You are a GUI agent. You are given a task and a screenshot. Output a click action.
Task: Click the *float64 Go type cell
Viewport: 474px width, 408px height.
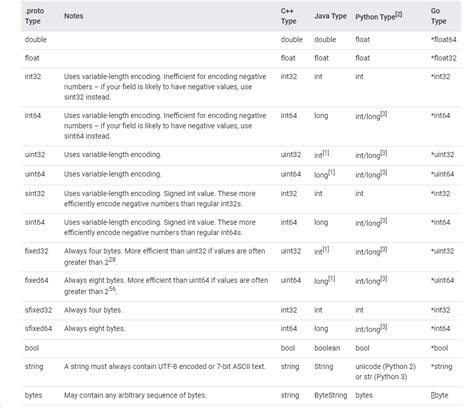444,39
